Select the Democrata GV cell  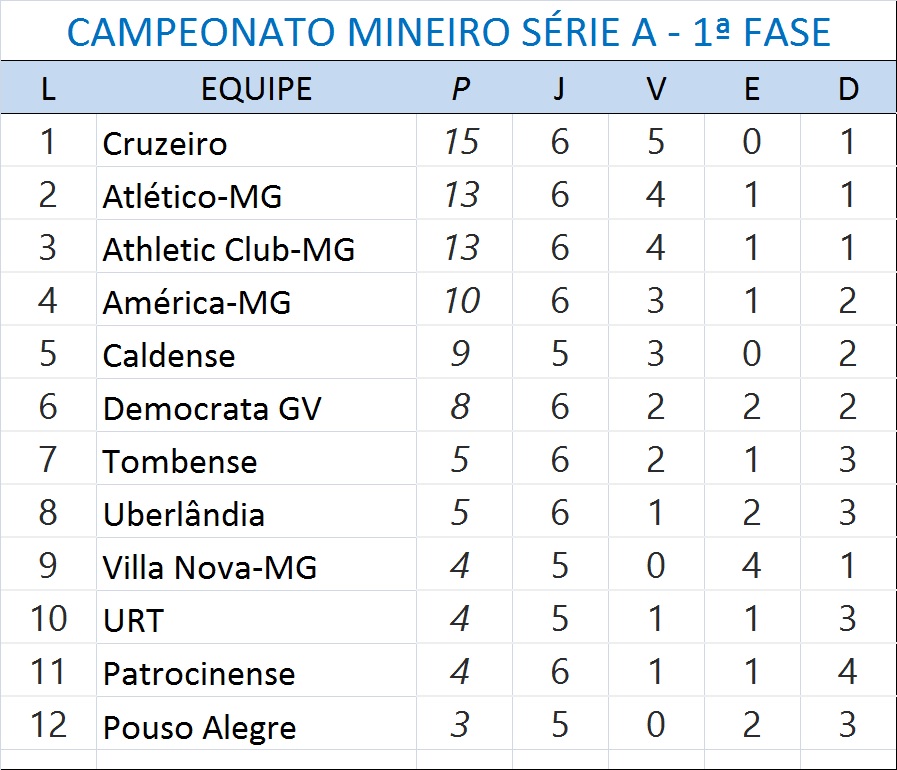(x=212, y=408)
